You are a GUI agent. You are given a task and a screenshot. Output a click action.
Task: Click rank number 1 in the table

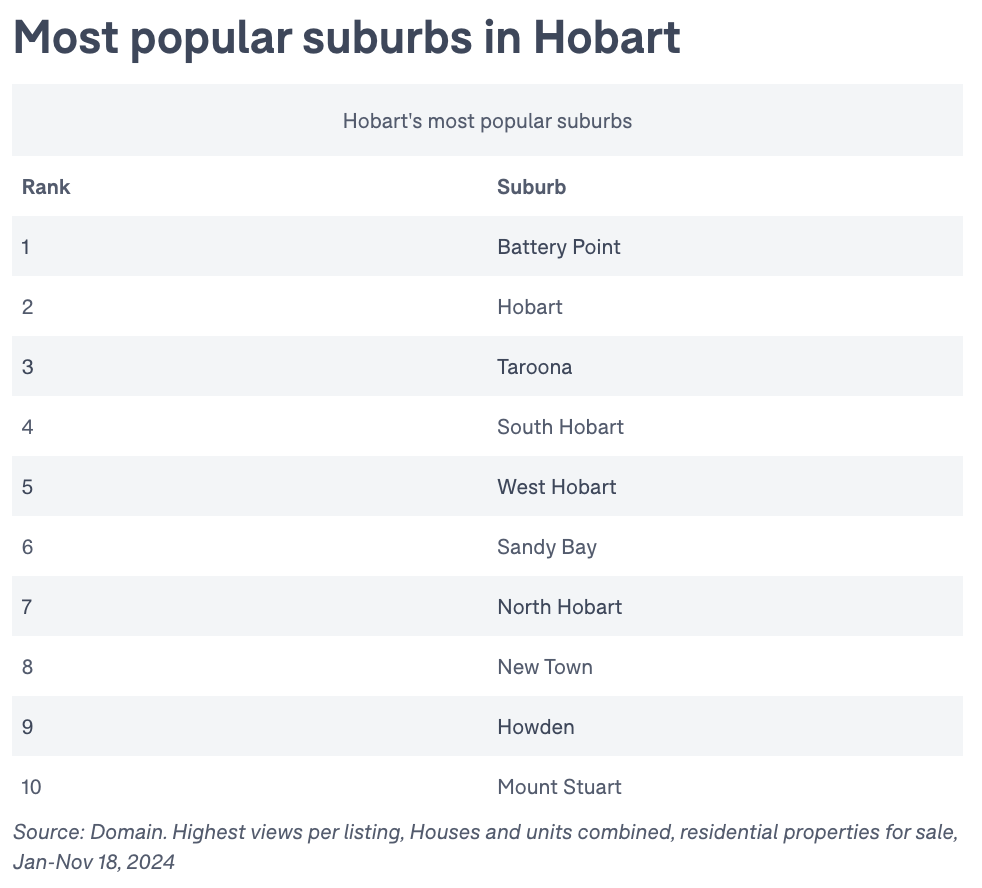(26, 247)
